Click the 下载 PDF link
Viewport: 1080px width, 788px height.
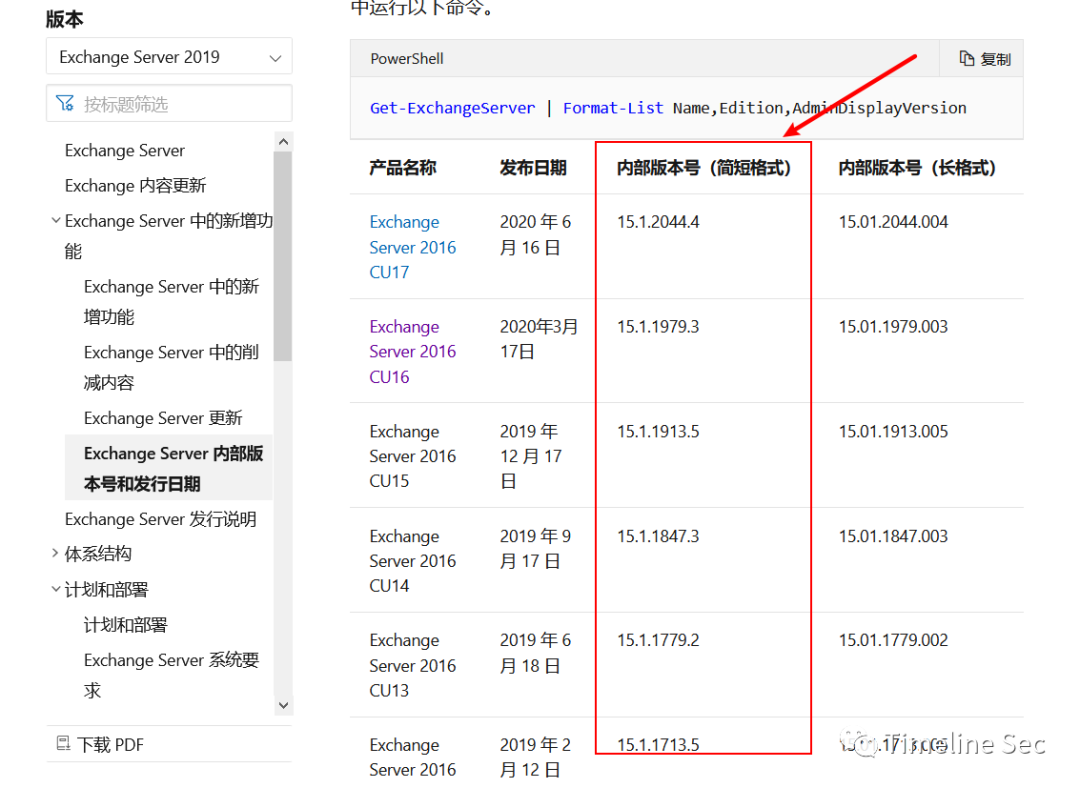pyautogui.click(x=110, y=745)
